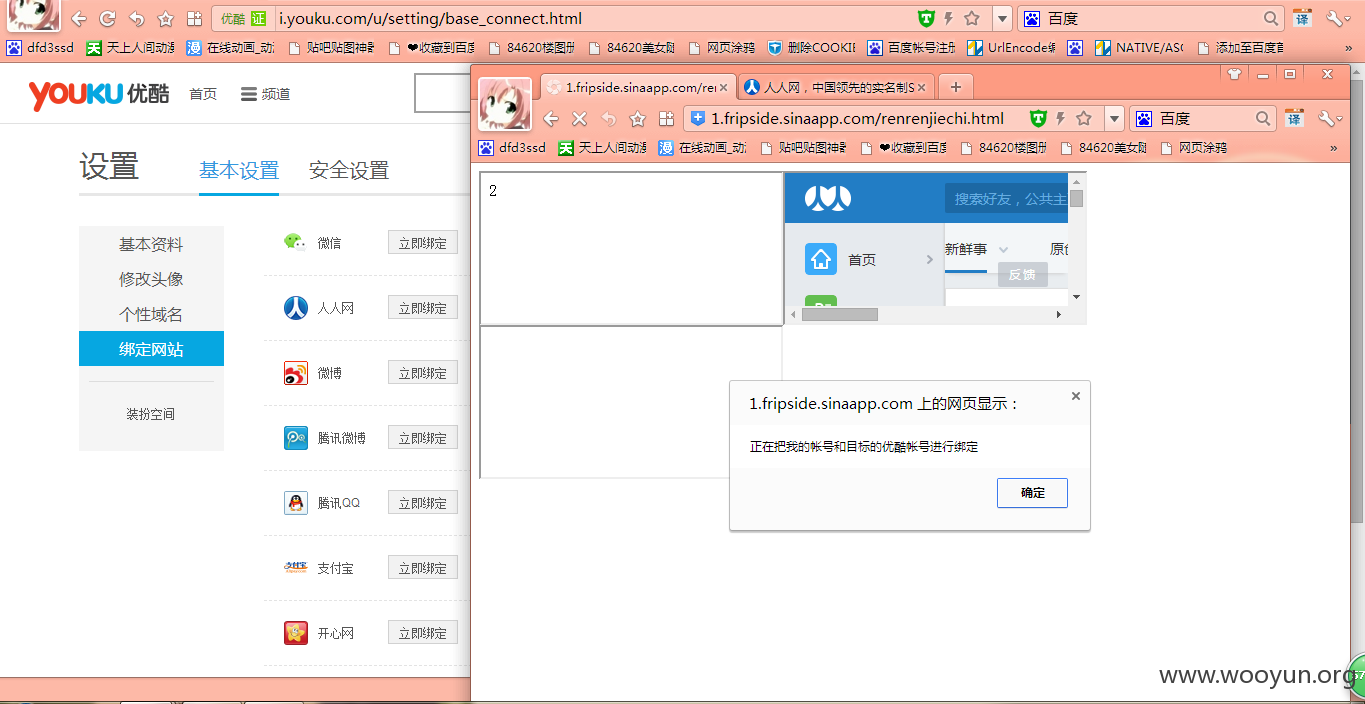This screenshot has width=1365, height=704.
Task: Close the 人人网 browser tab
Action: click(924, 87)
